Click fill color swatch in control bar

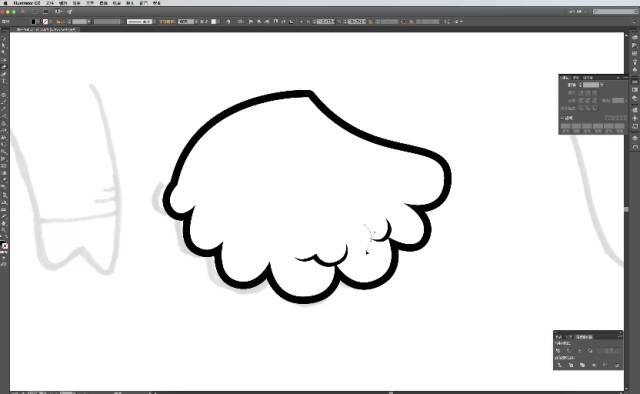(x=33, y=21)
